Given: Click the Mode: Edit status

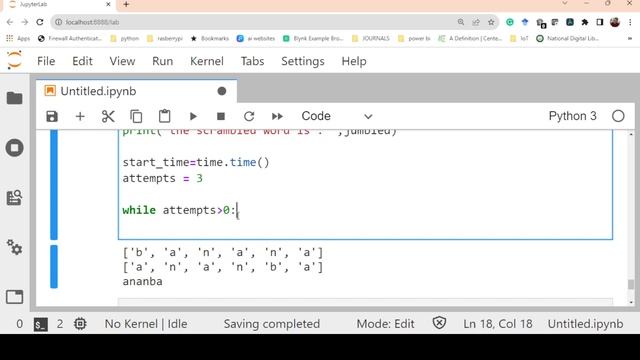Looking at the screenshot, I should (385, 324).
